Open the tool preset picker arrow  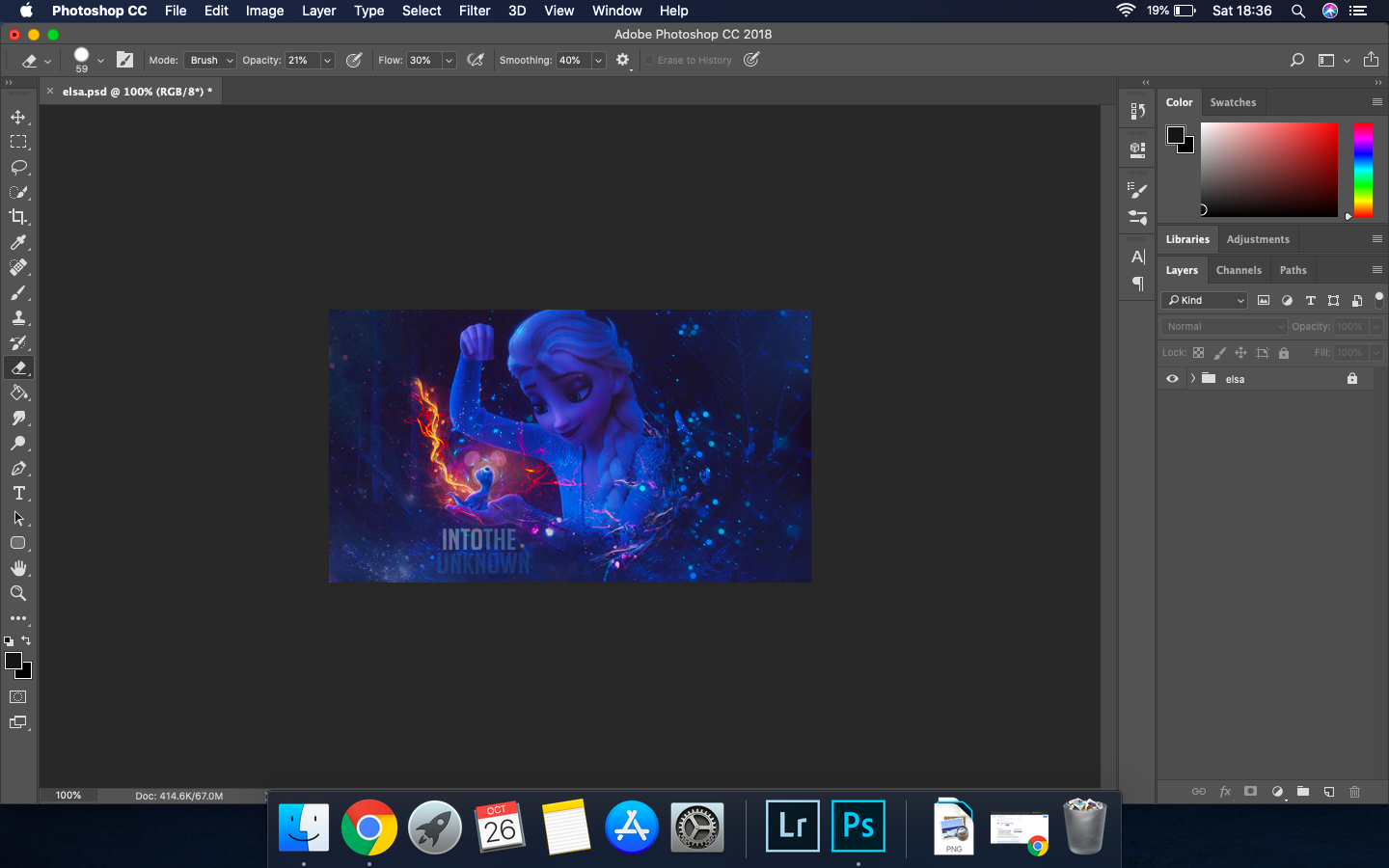coord(47,61)
